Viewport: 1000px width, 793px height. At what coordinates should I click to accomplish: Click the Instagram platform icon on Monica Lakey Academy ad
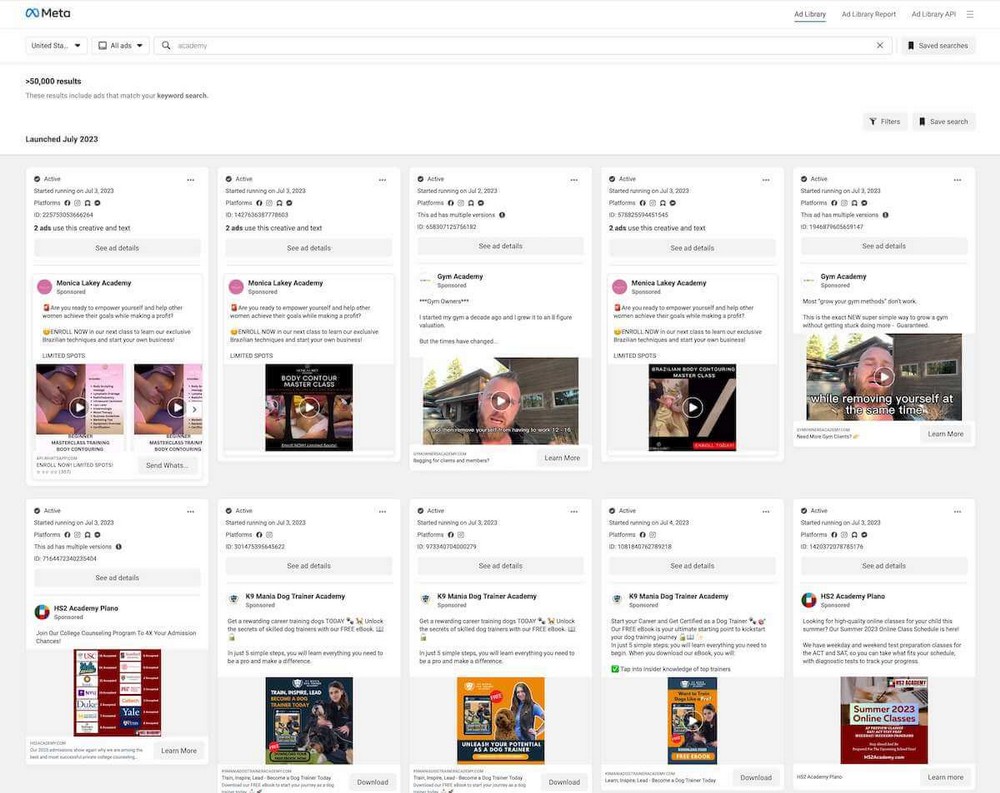click(x=76, y=202)
